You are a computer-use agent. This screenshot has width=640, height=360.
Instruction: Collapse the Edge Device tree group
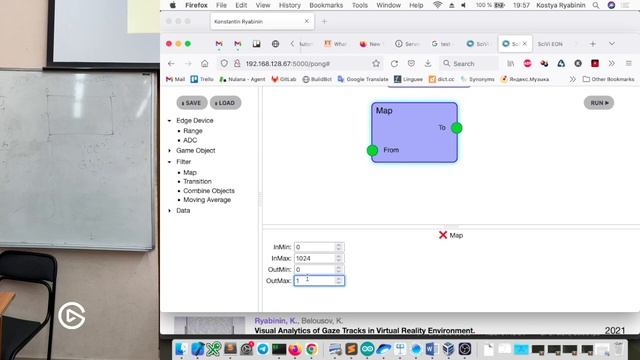click(170, 121)
